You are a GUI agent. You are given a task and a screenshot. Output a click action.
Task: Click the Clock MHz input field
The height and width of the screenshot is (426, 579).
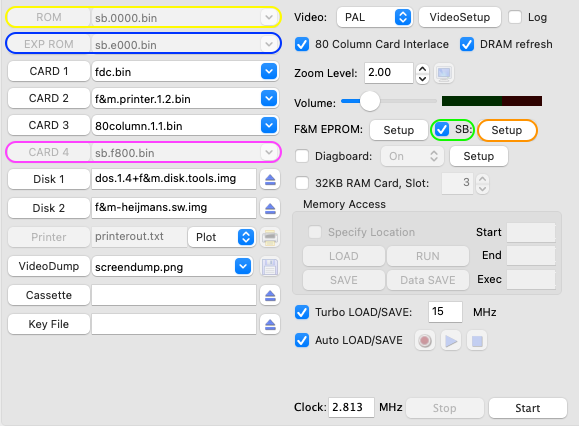[351, 407]
